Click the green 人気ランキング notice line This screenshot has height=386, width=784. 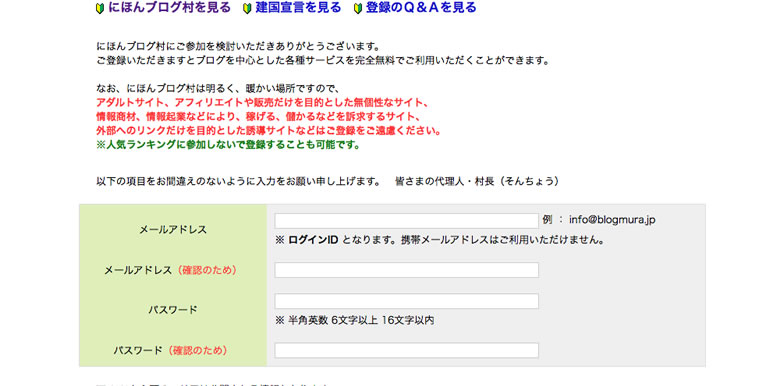tap(228, 146)
